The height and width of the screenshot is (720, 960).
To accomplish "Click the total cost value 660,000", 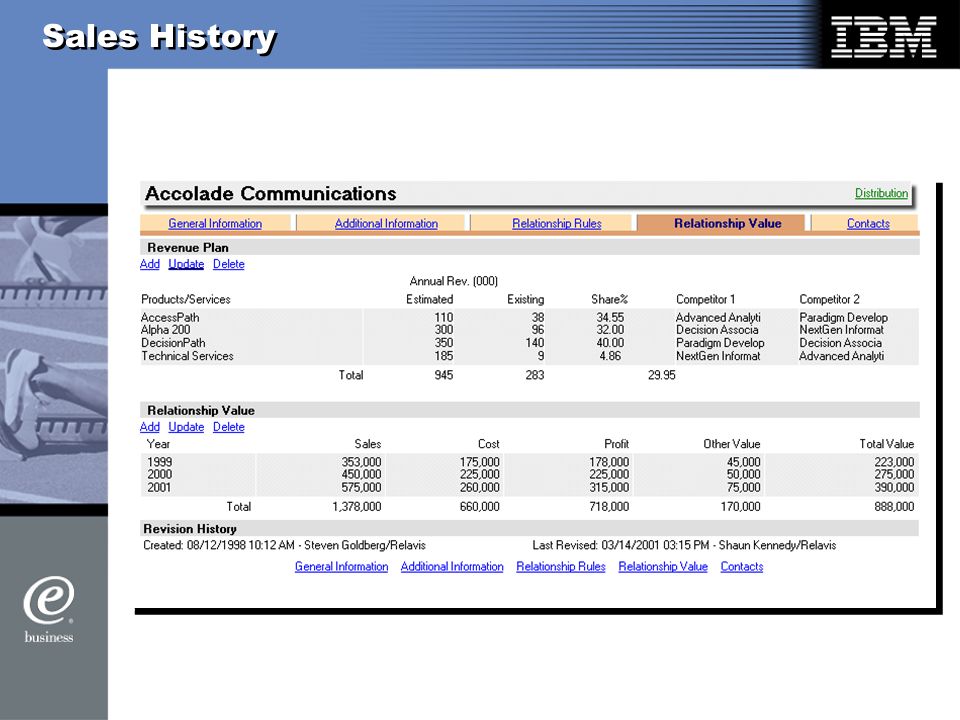I will point(479,506).
